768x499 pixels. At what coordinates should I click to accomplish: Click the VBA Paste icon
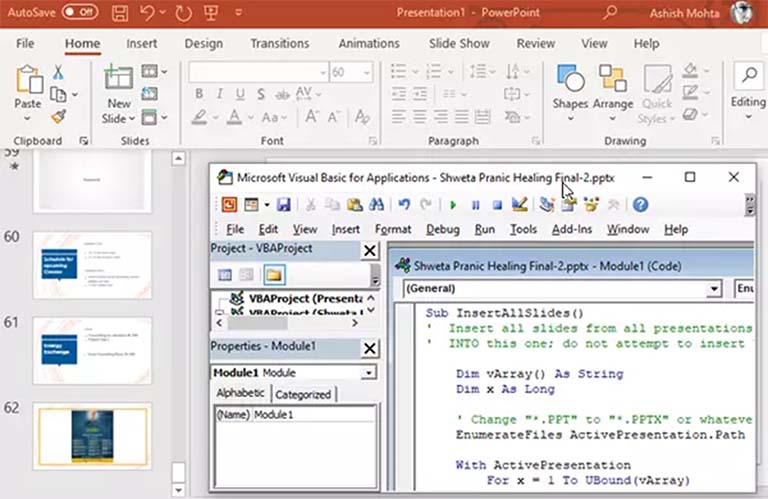coord(354,205)
